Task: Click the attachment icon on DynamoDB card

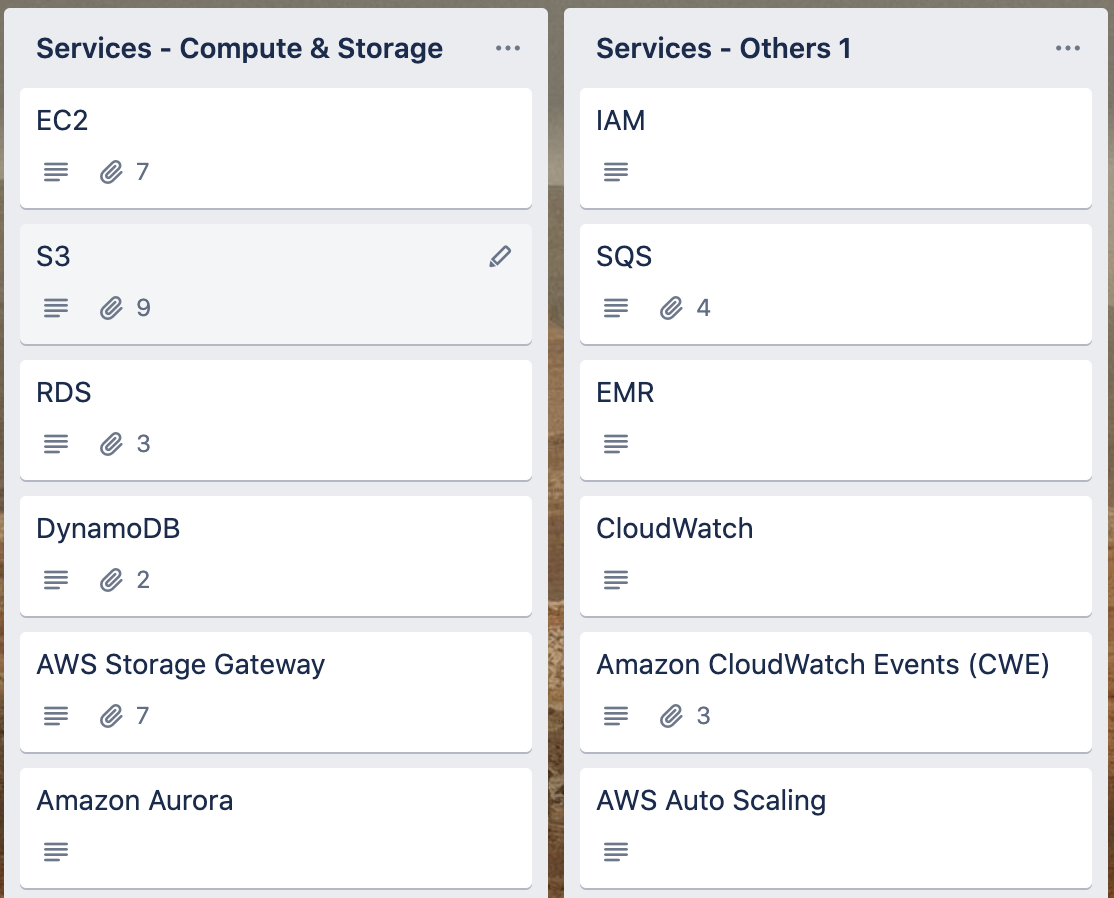Action: tap(111, 580)
